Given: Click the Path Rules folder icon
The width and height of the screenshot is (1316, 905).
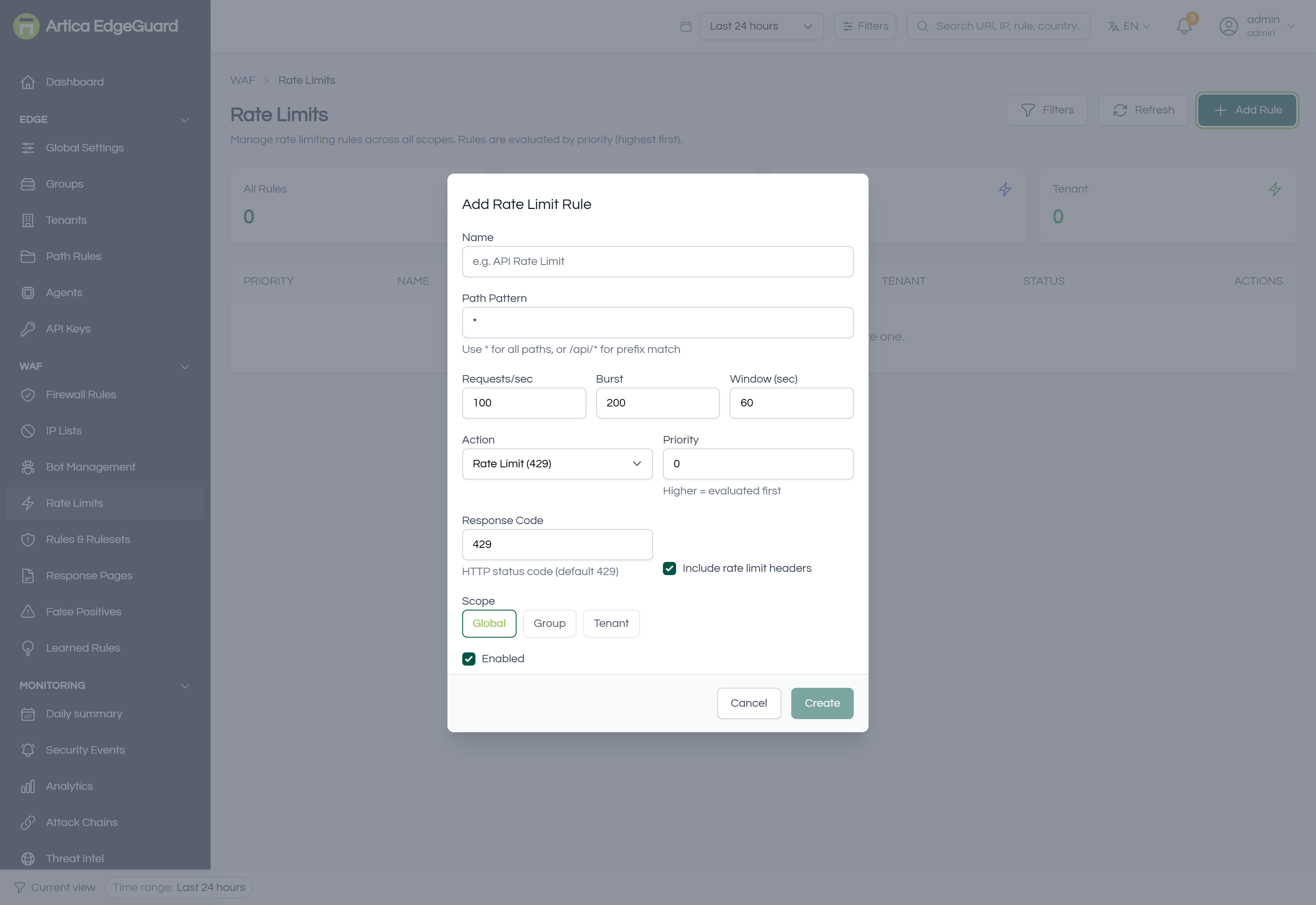Looking at the screenshot, I should pyautogui.click(x=28, y=256).
